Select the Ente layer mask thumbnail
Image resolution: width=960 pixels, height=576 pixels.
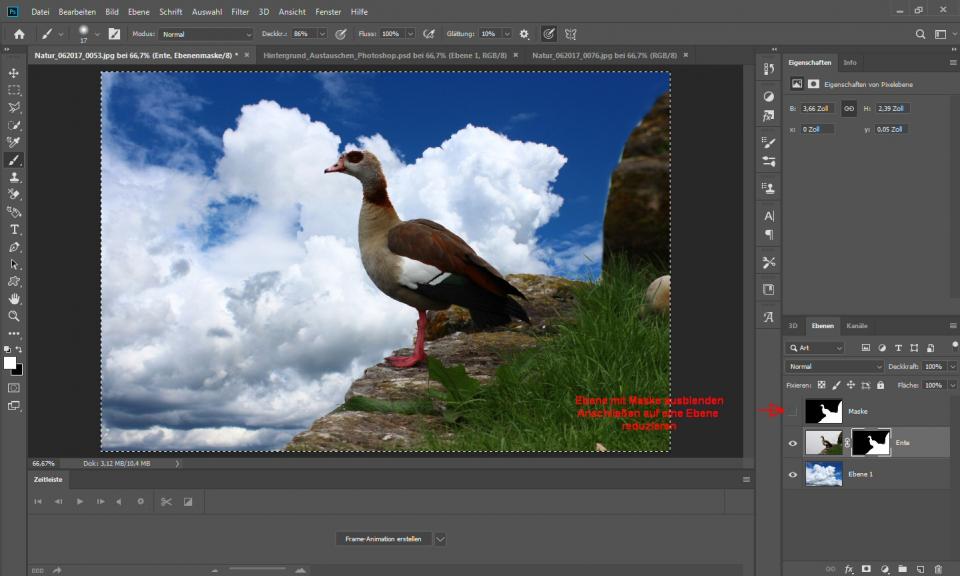[x=870, y=442]
